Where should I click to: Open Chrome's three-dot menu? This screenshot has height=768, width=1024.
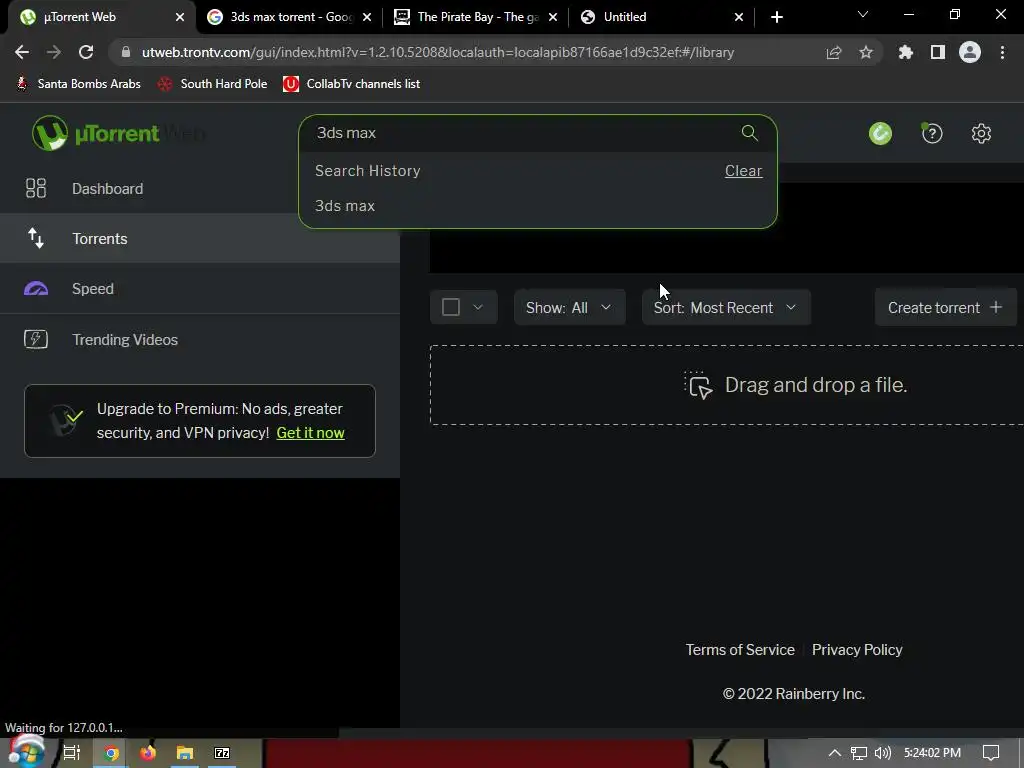point(1002,52)
